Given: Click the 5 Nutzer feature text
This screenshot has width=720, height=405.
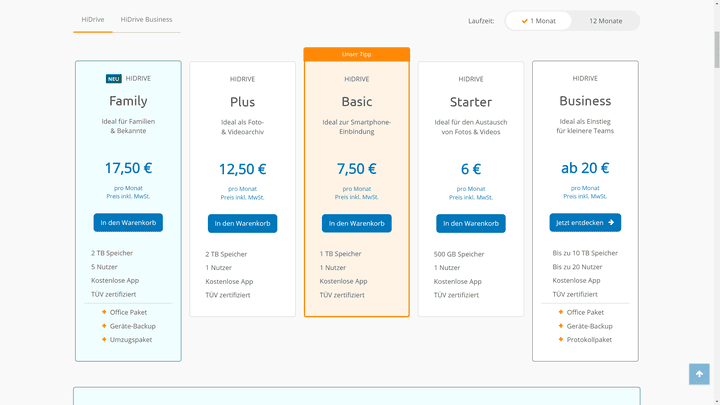Looking at the screenshot, I should click(104, 267).
